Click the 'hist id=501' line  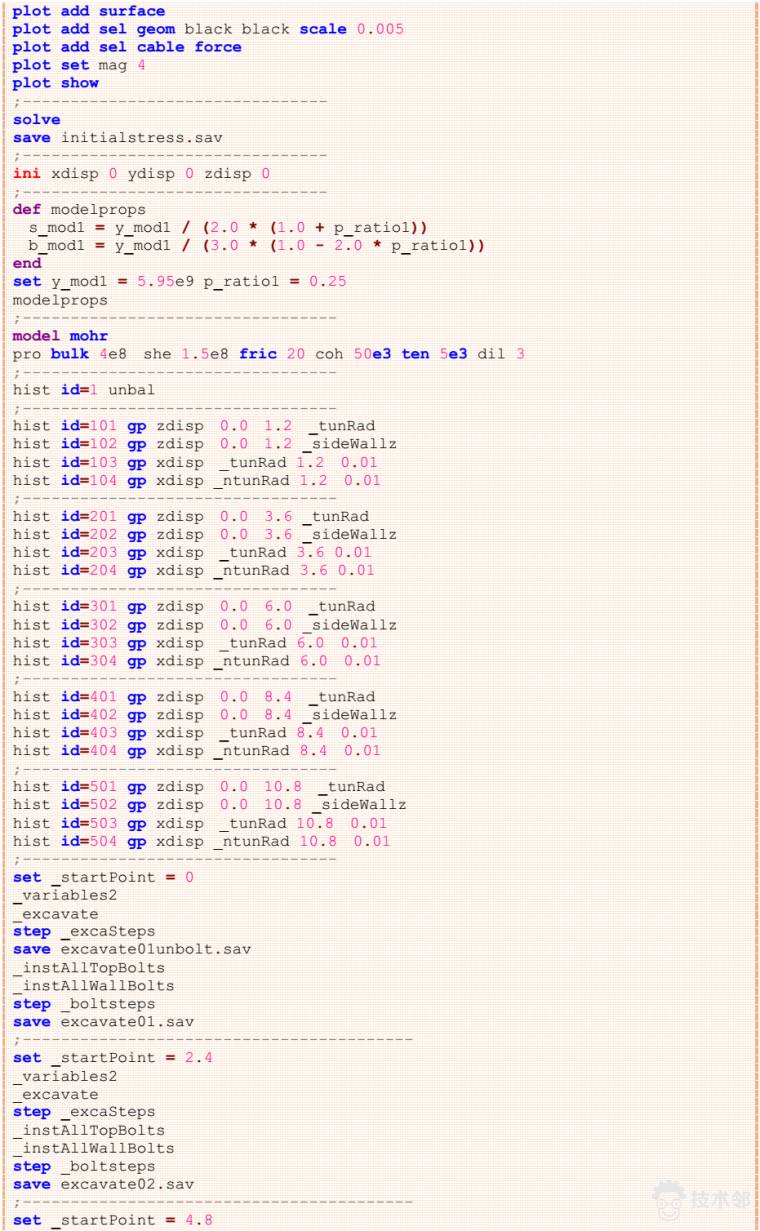tap(199, 787)
